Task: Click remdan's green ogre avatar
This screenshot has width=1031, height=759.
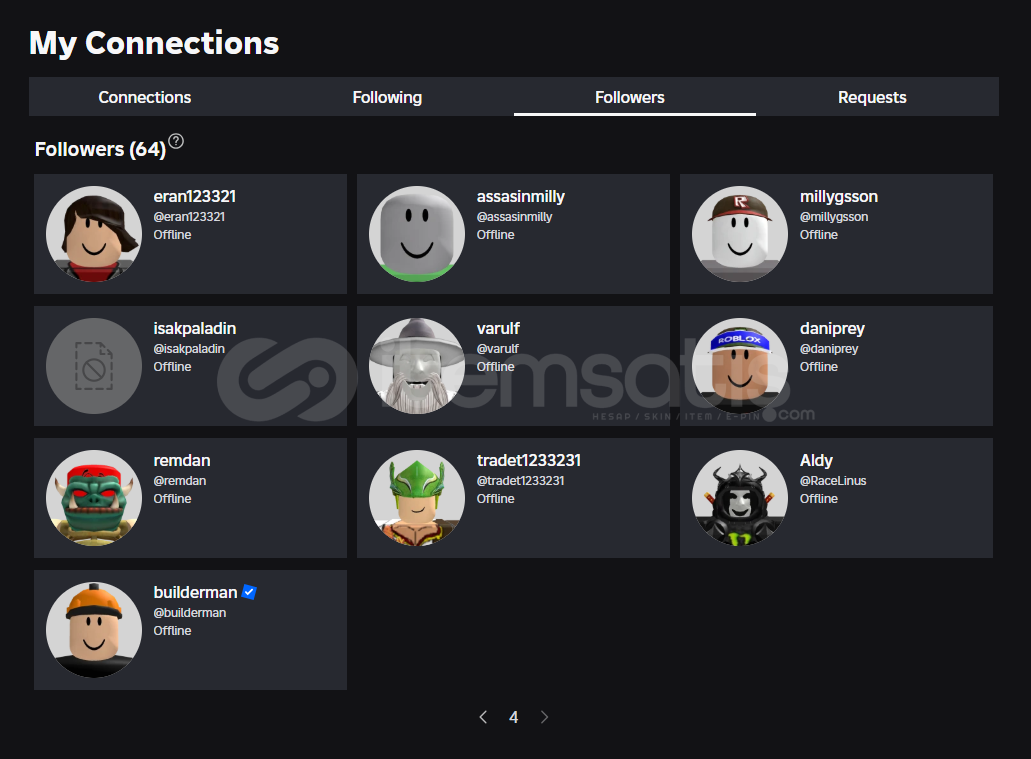Action: click(94, 498)
